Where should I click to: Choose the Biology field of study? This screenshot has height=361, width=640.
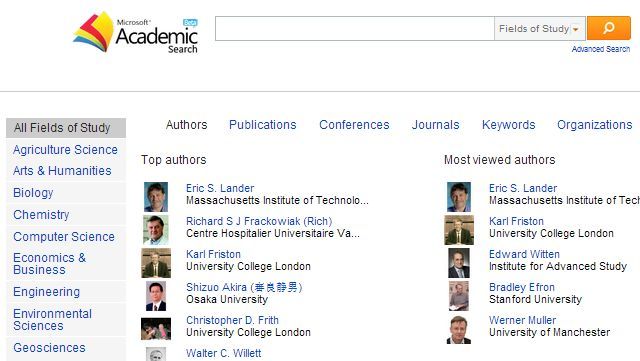33,193
